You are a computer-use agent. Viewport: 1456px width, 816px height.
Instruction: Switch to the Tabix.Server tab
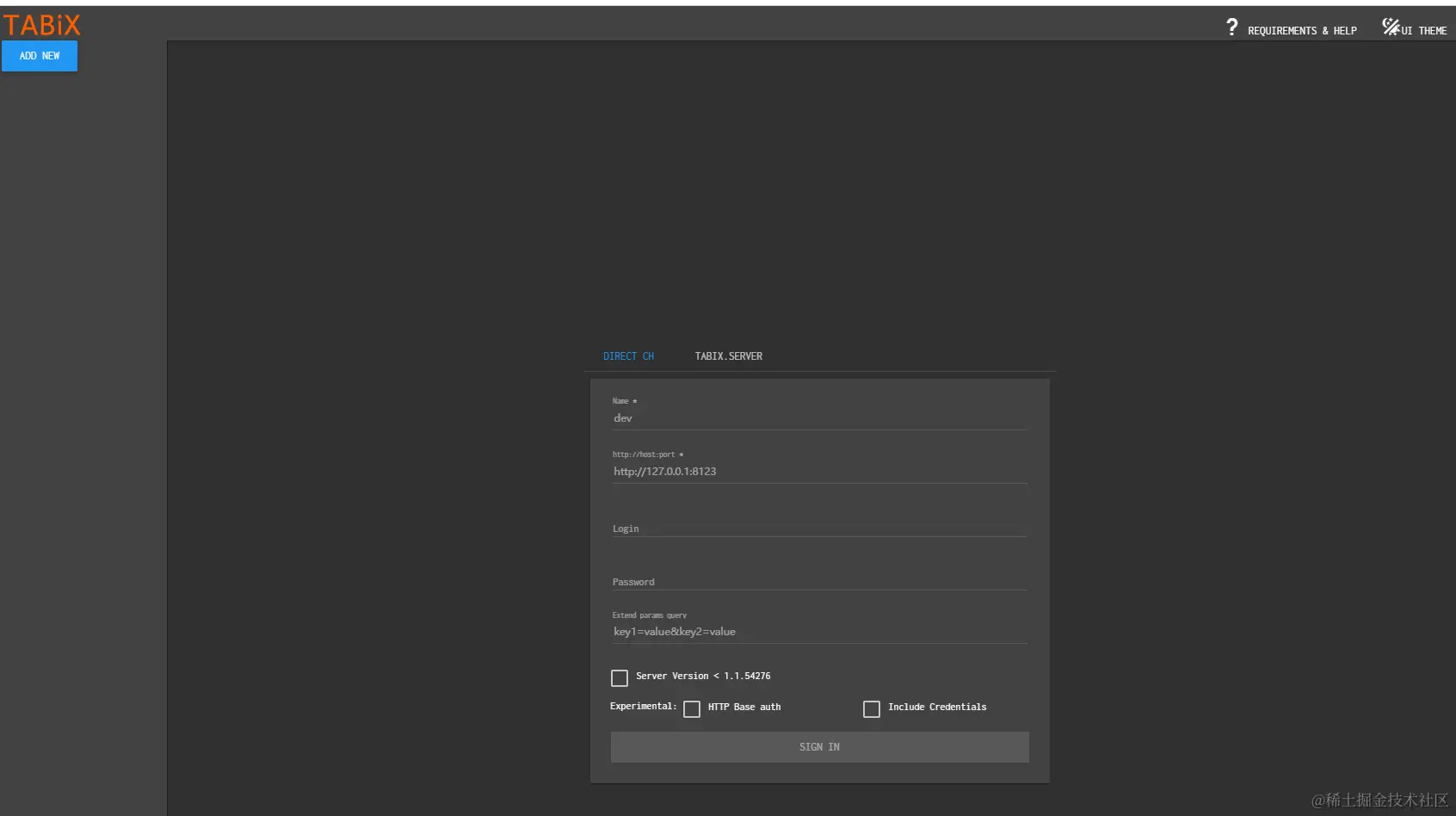729,356
